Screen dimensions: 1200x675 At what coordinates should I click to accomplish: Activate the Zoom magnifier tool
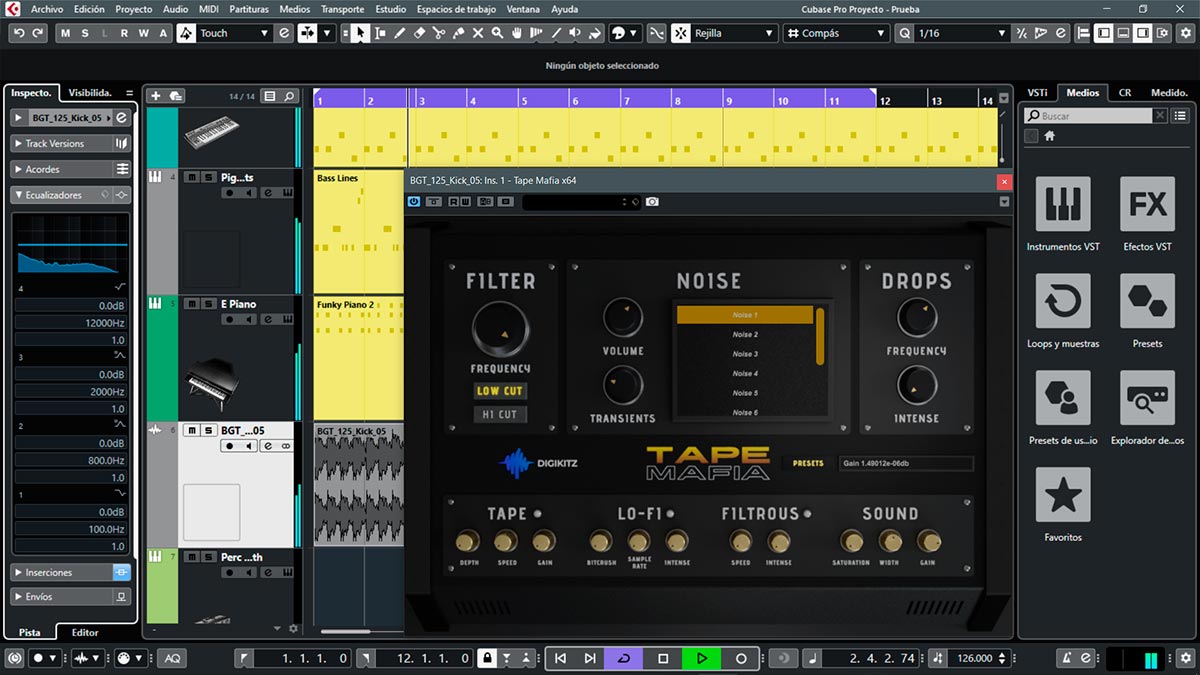pyautogui.click(x=497, y=33)
